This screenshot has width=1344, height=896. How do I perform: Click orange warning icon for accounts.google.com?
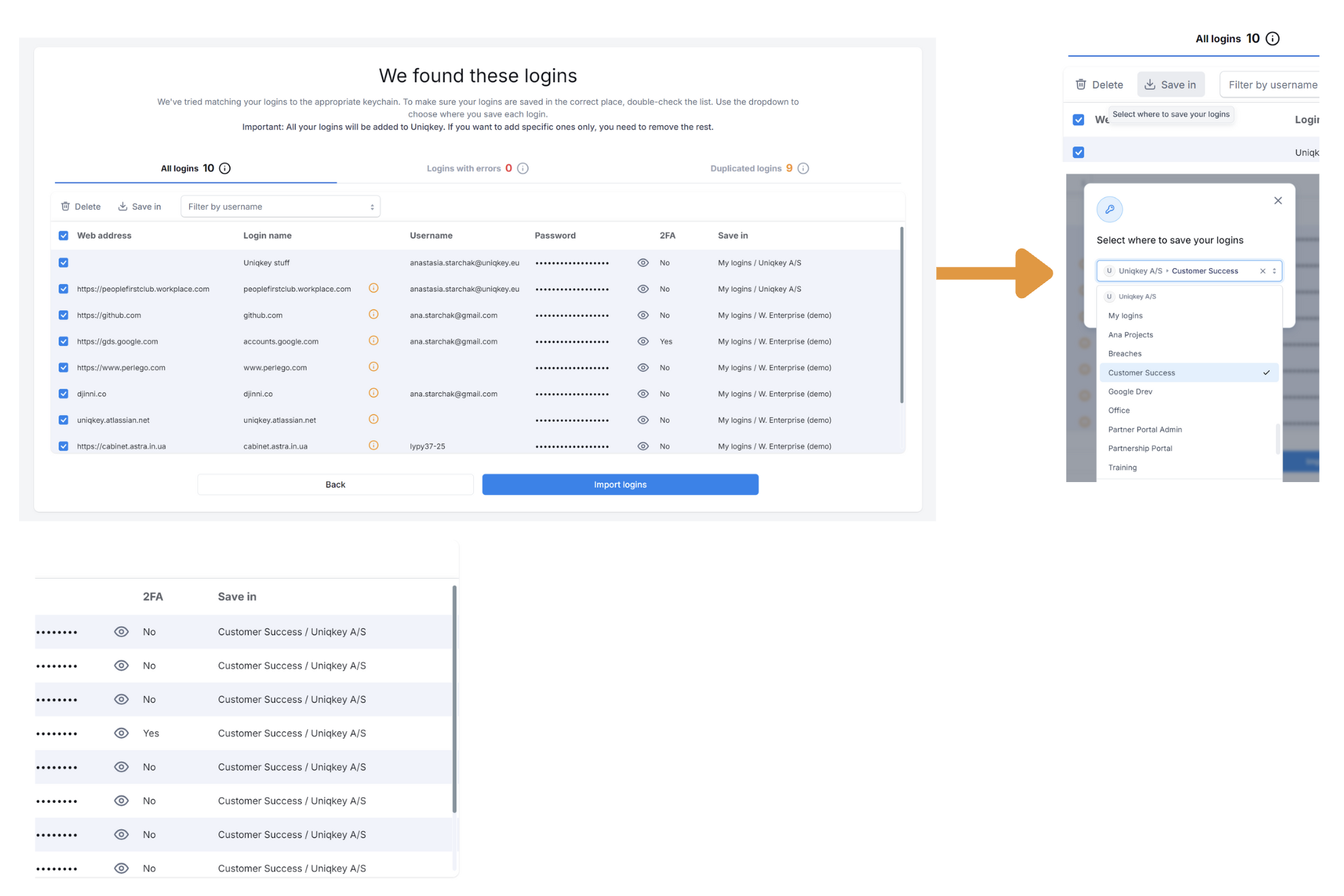pos(373,340)
